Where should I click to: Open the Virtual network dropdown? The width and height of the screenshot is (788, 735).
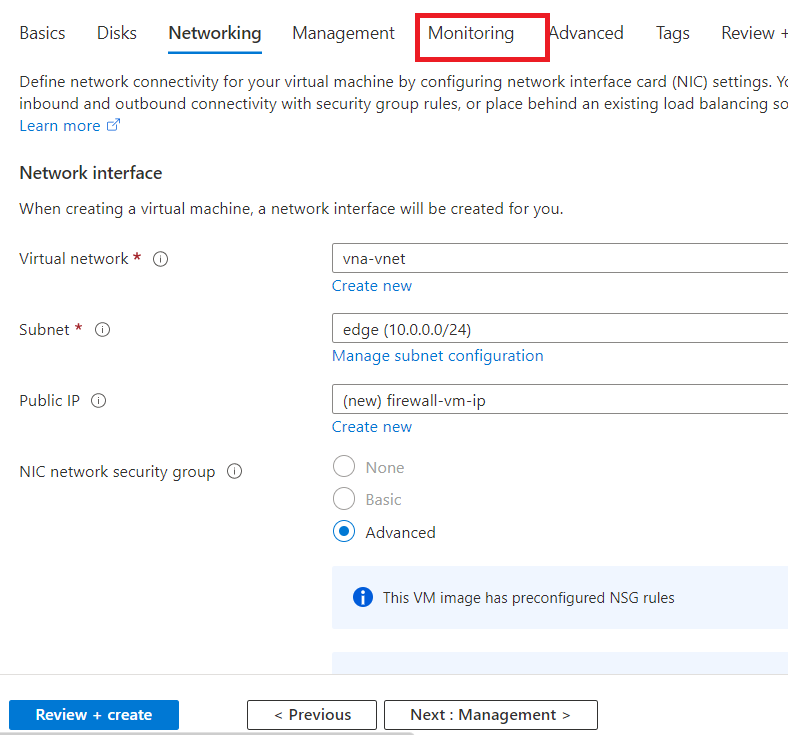(558, 258)
